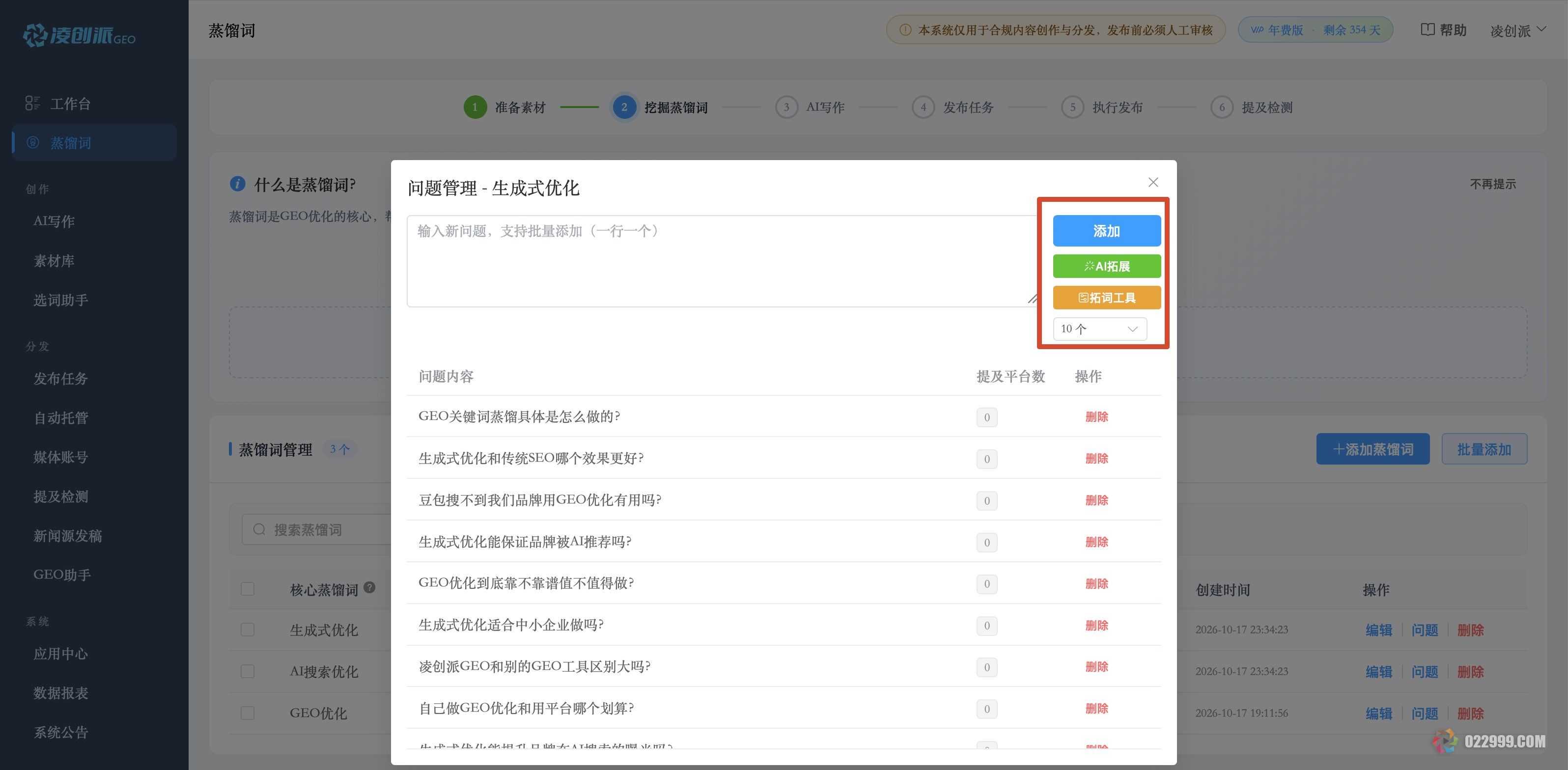Click 不再提示 link
1568x770 pixels.
click(x=1492, y=184)
